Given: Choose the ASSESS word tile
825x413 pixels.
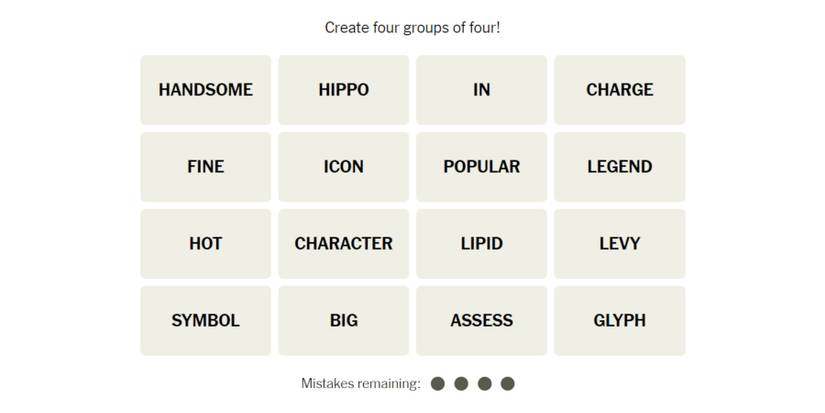Looking at the screenshot, I should [x=481, y=321].
